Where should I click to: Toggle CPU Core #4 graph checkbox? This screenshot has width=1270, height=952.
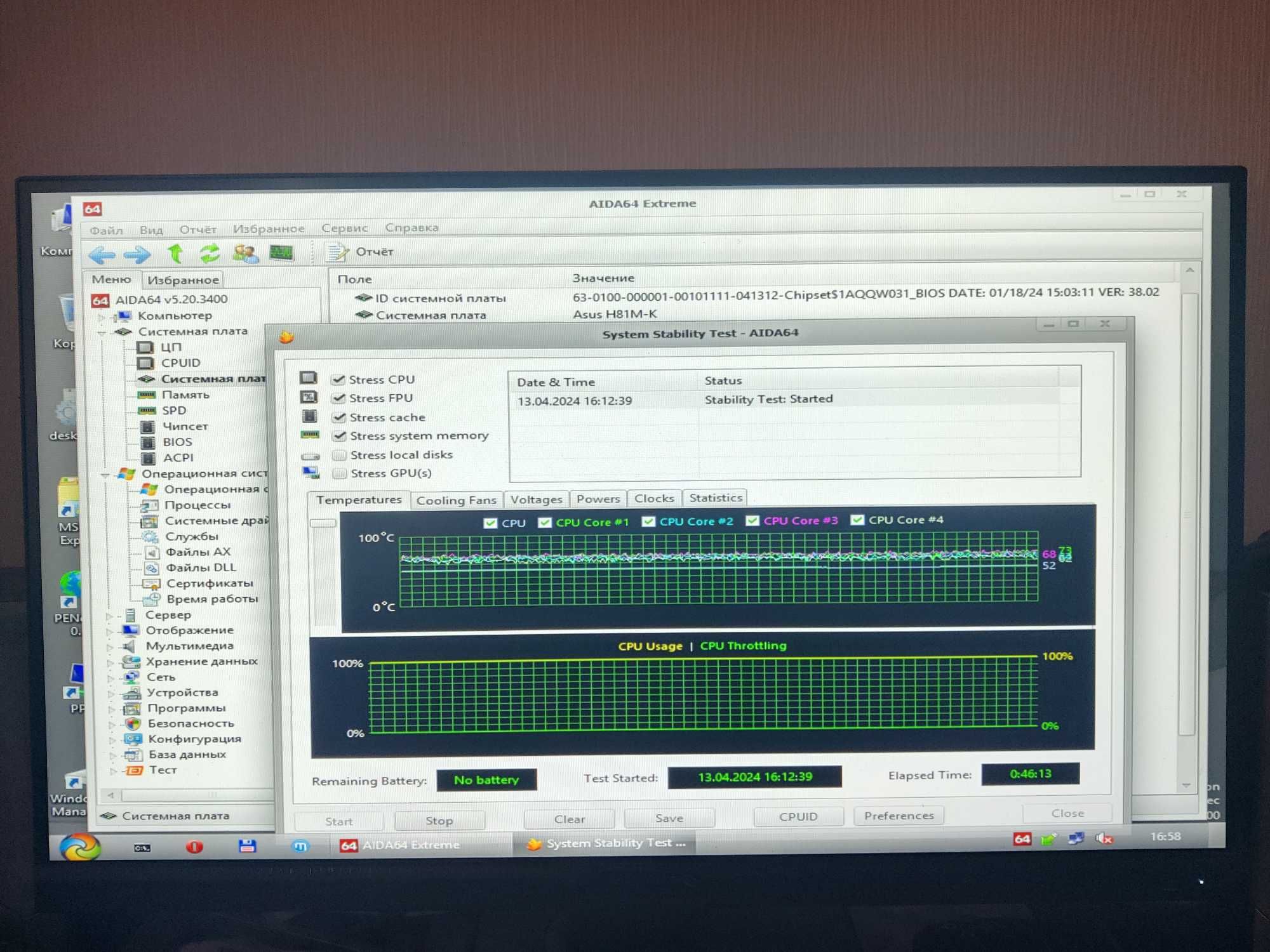(x=857, y=520)
